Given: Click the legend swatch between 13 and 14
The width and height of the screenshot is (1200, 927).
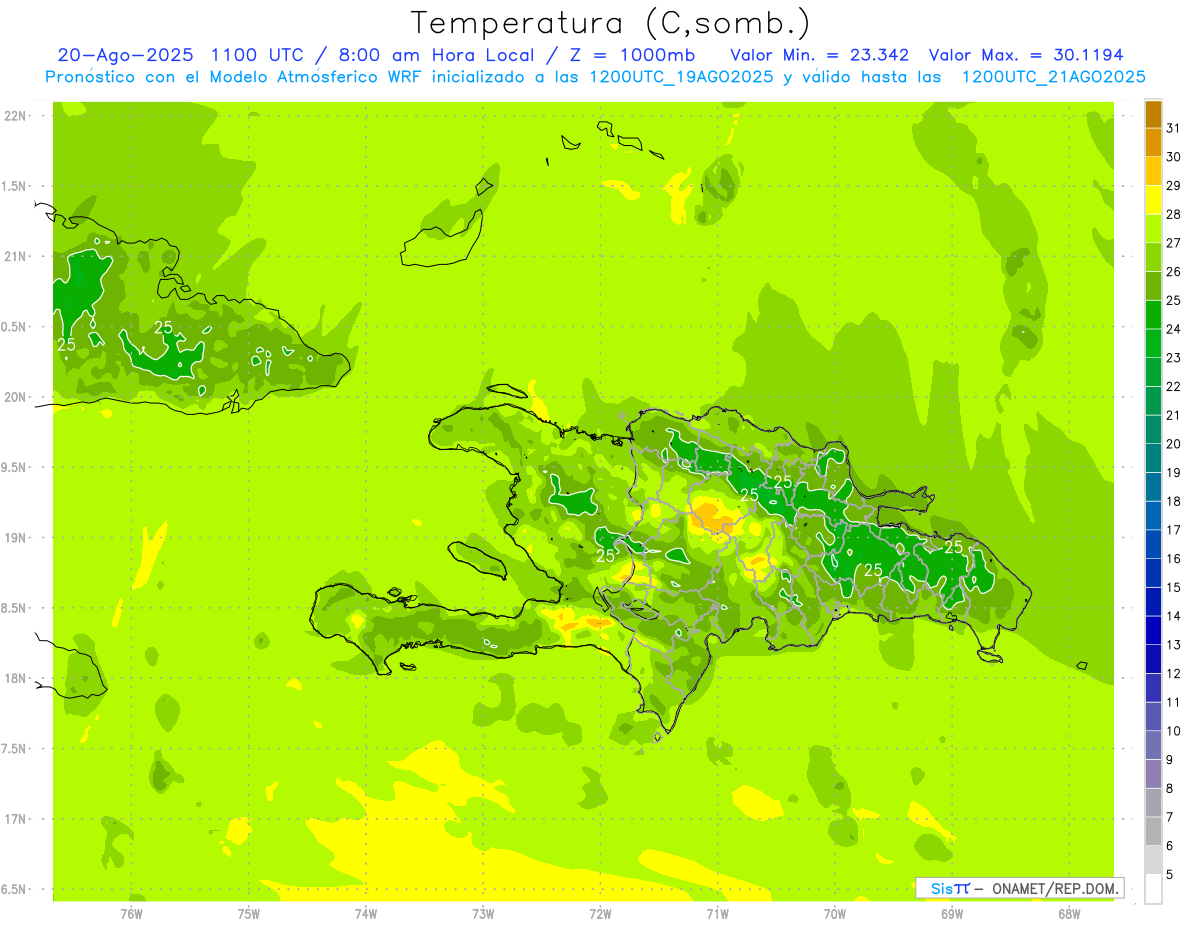Looking at the screenshot, I should 1153,630.
